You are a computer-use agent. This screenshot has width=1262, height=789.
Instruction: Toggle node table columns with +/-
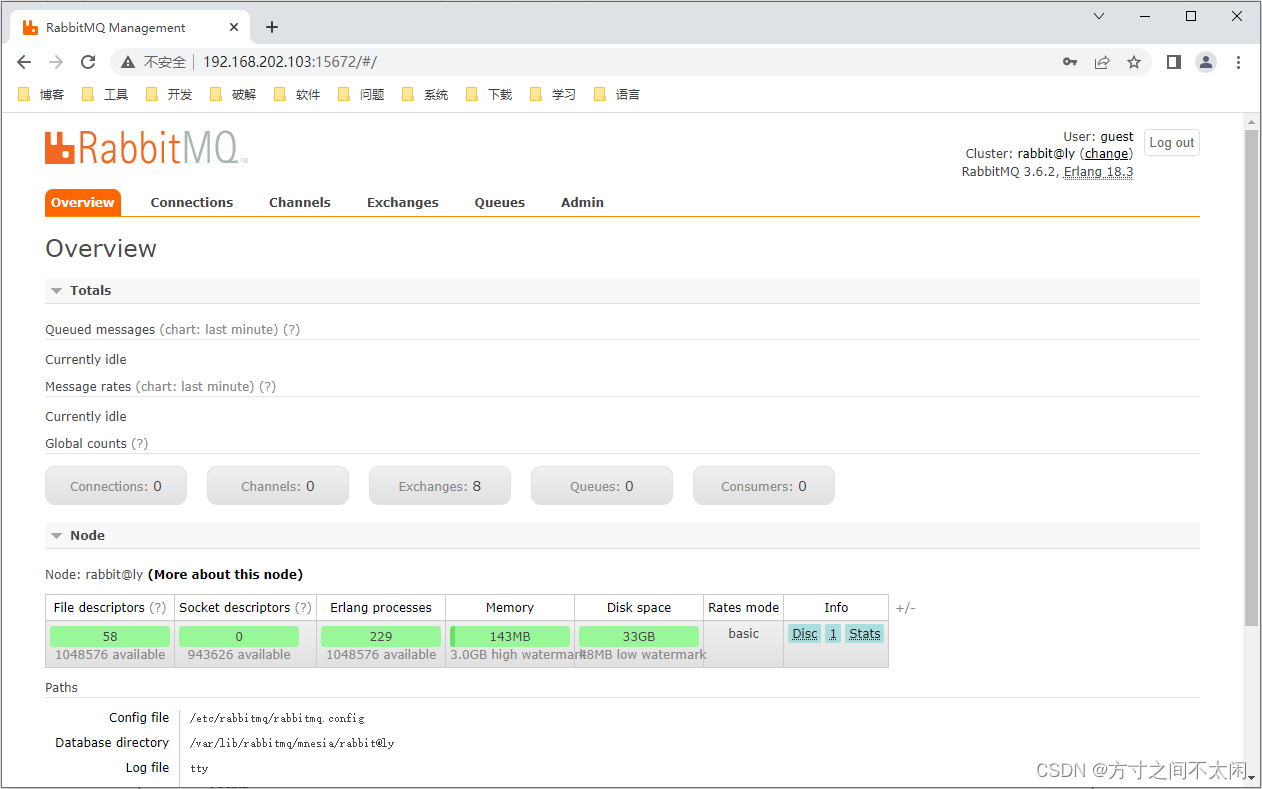905,608
